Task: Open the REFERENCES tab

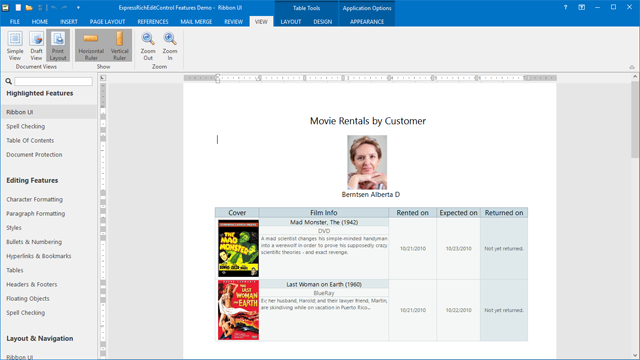Action: (x=153, y=22)
